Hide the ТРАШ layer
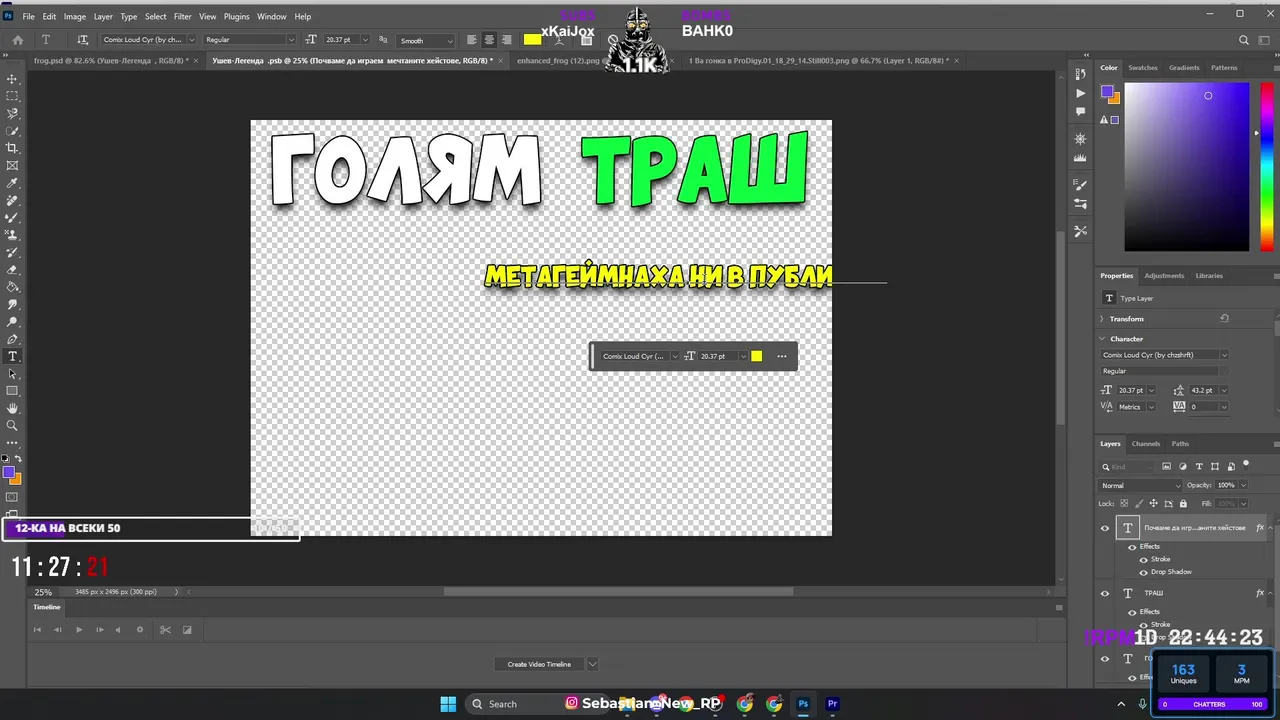The image size is (1280, 720). pyautogui.click(x=1105, y=593)
